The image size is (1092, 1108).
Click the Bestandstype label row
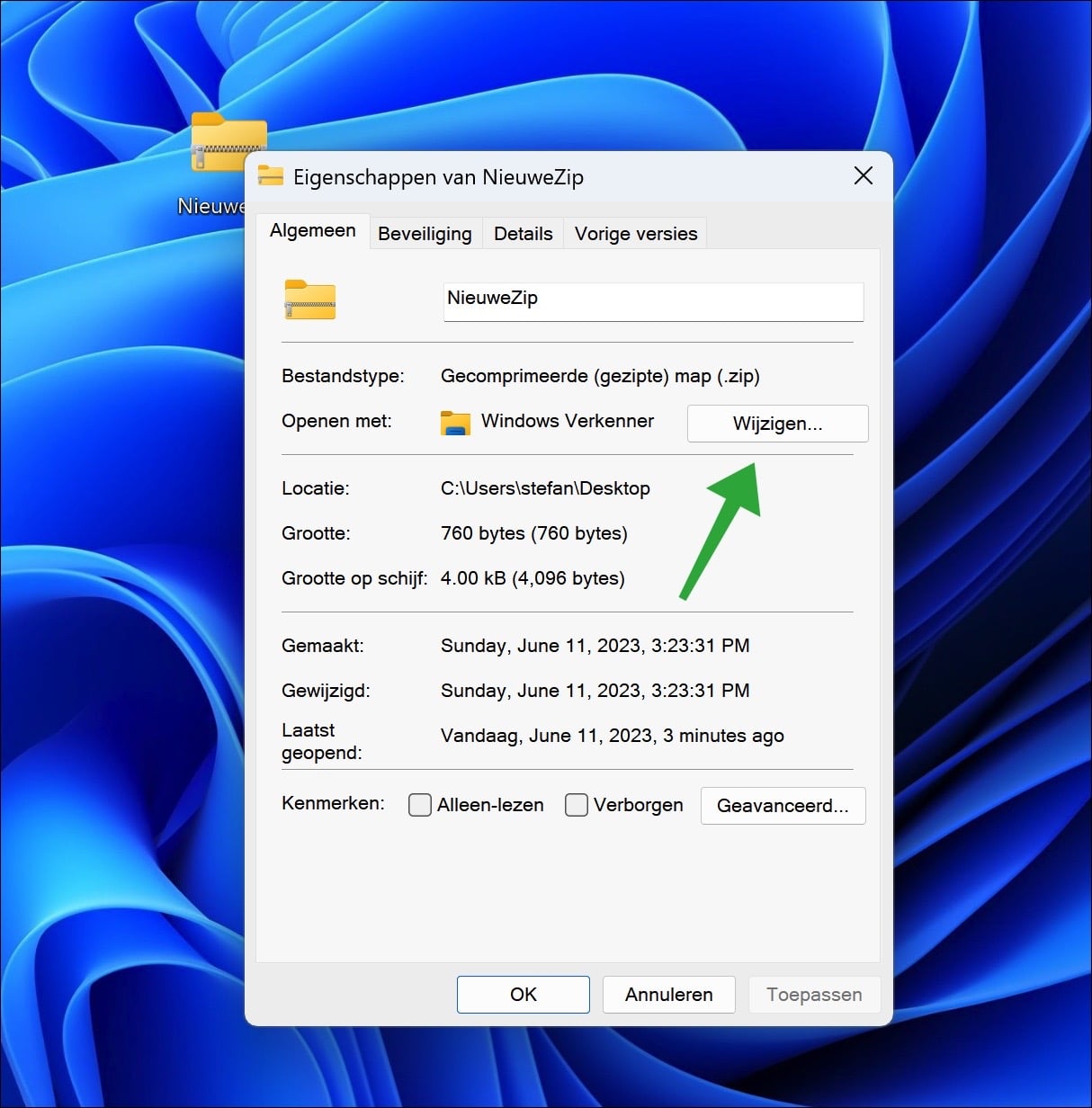(x=343, y=376)
